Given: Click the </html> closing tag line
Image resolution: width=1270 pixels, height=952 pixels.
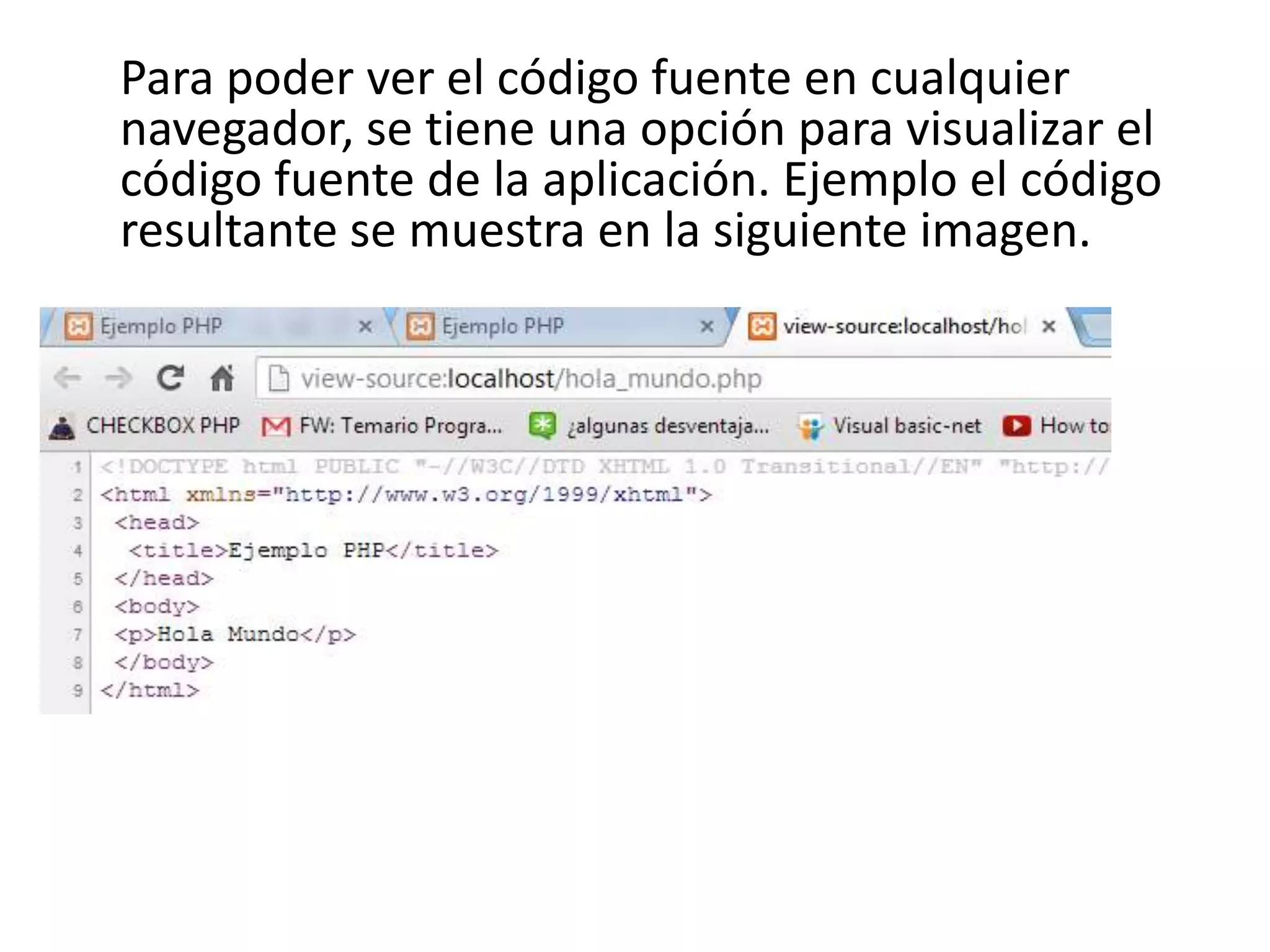Looking at the screenshot, I should point(150,690).
